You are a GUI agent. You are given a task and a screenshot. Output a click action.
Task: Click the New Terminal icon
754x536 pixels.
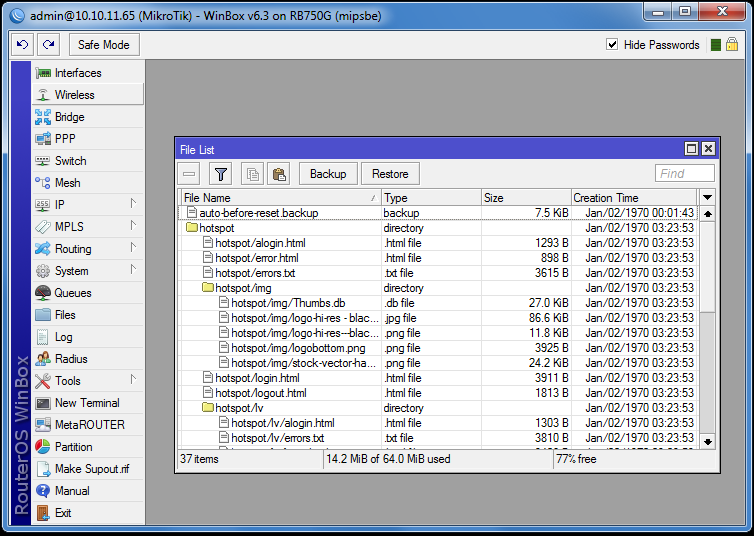point(43,403)
